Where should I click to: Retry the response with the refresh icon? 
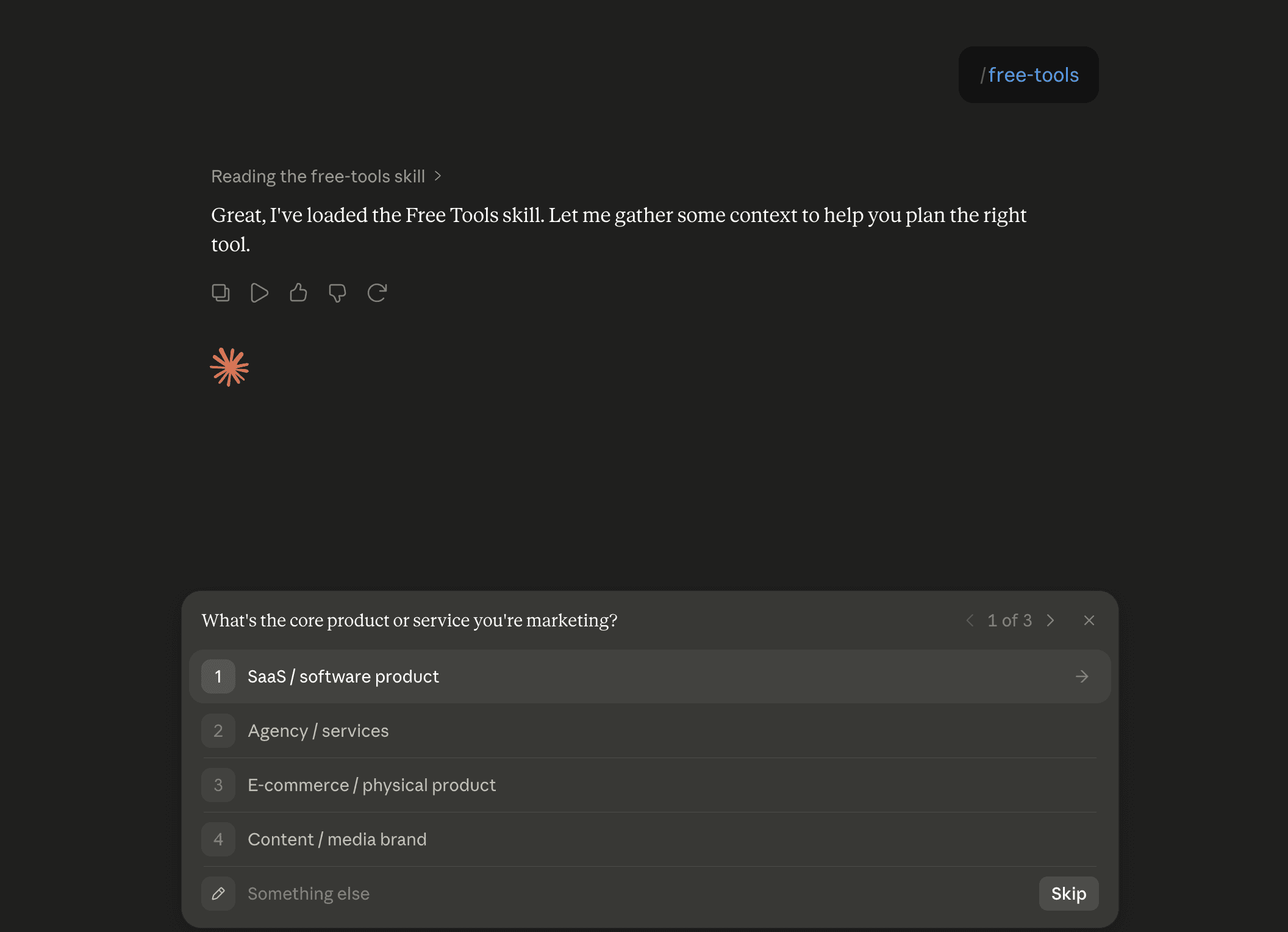pyautogui.click(x=377, y=293)
